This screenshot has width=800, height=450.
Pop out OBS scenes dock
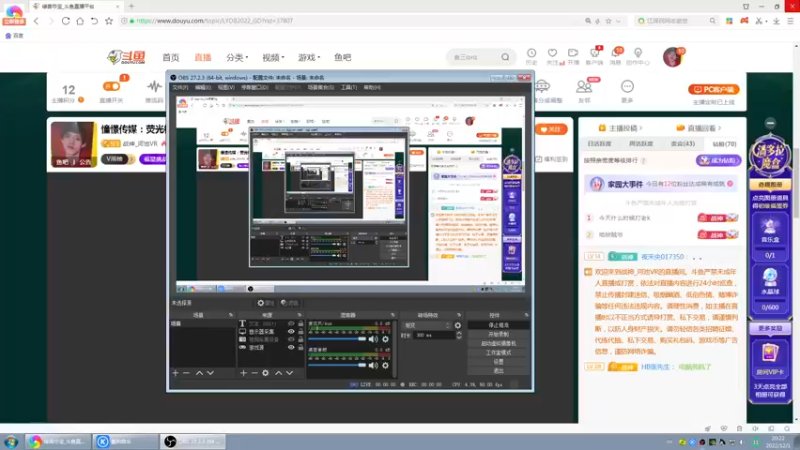pos(231,315)
